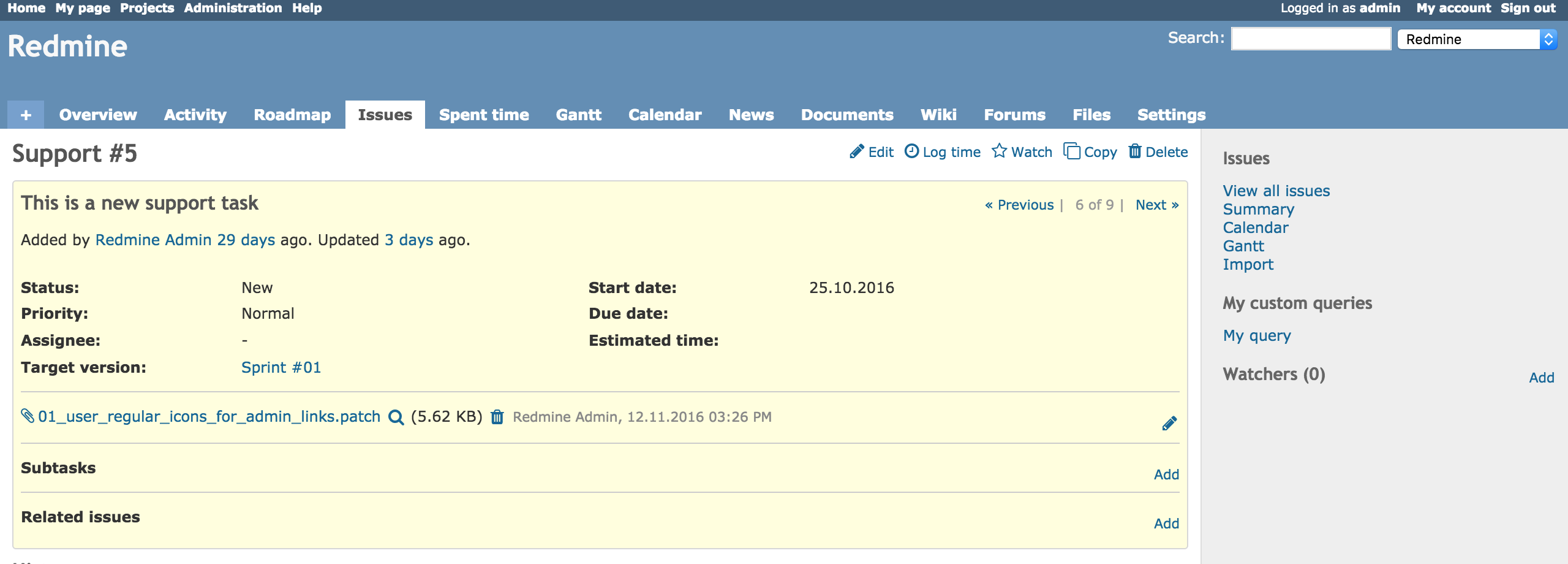Open My account link

click(x=1453, y=8)
